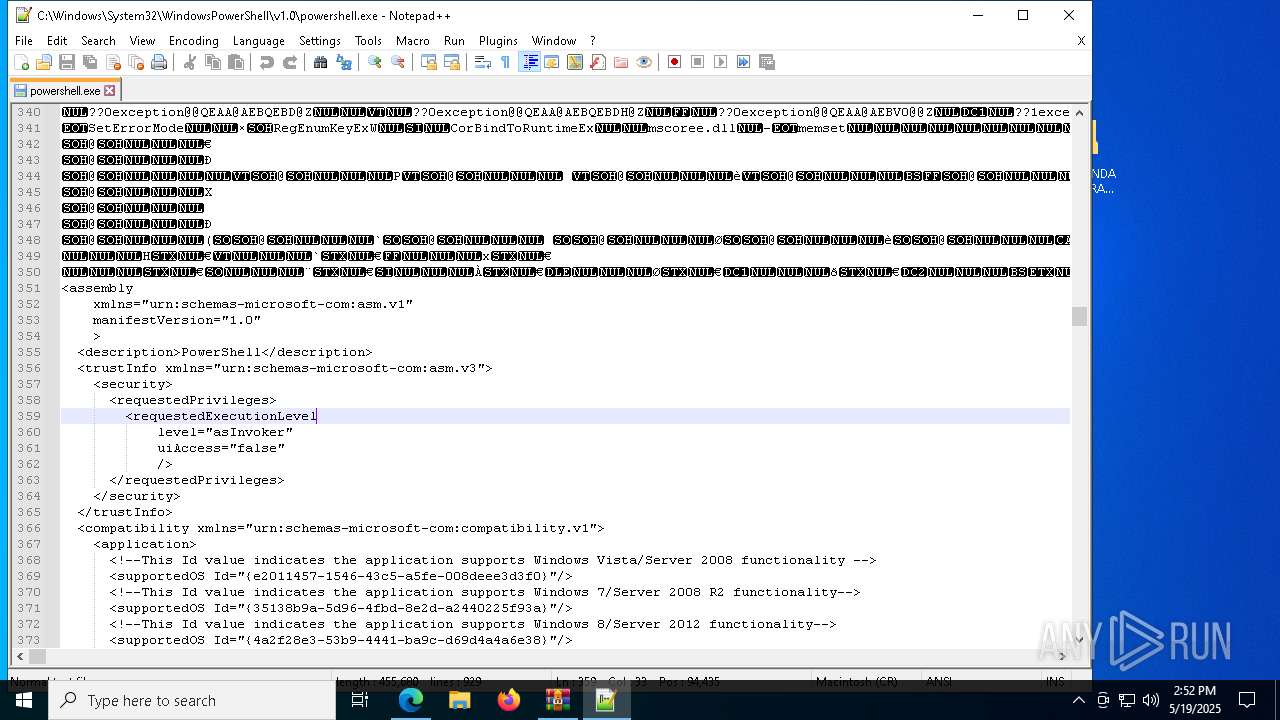Open the Edit menu
This screenshot has width=1280, height=720.
pyautogui.click(x=57, y=41)
